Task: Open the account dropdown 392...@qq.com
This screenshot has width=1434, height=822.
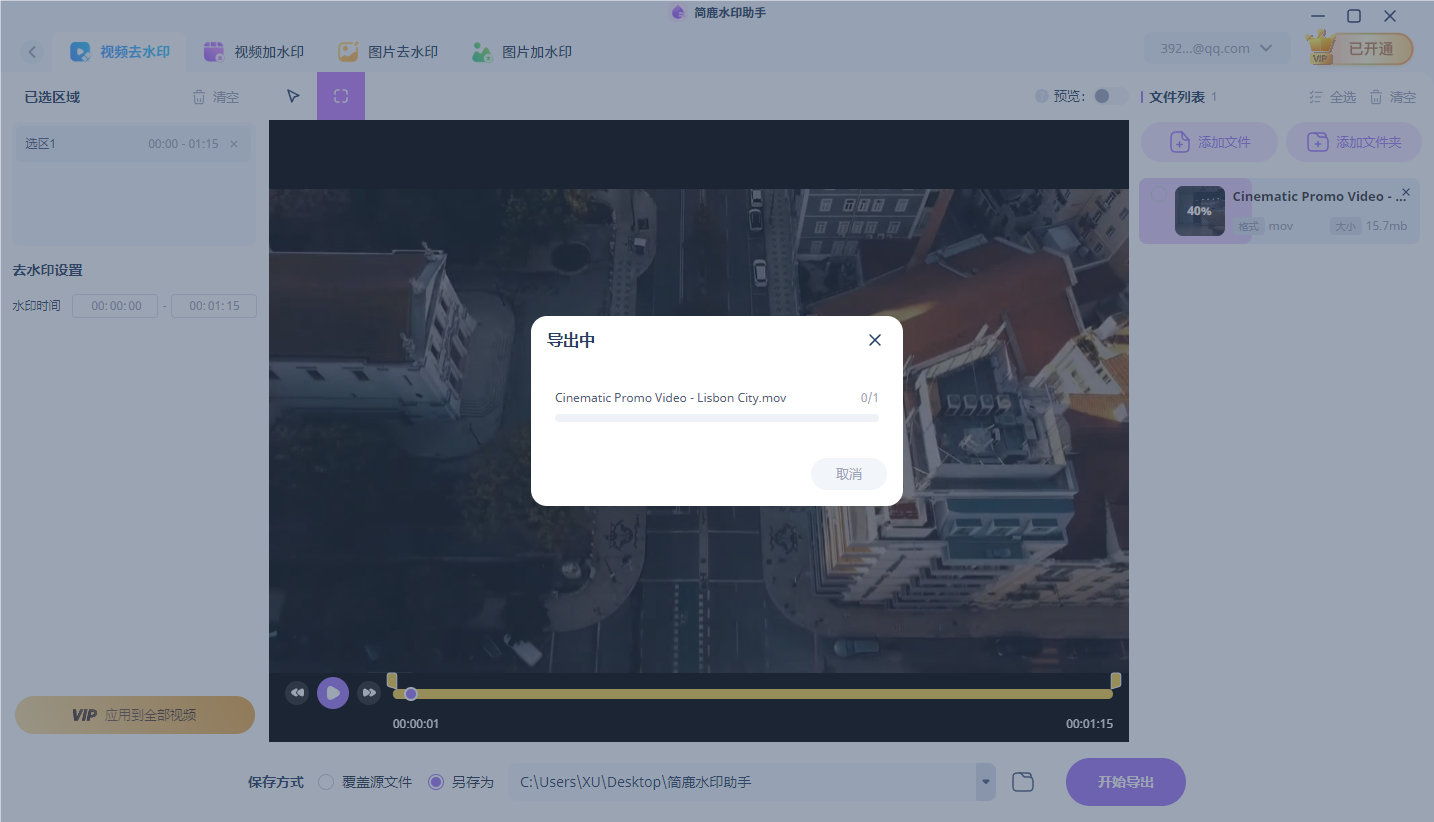Action: tap(1216, 48)
